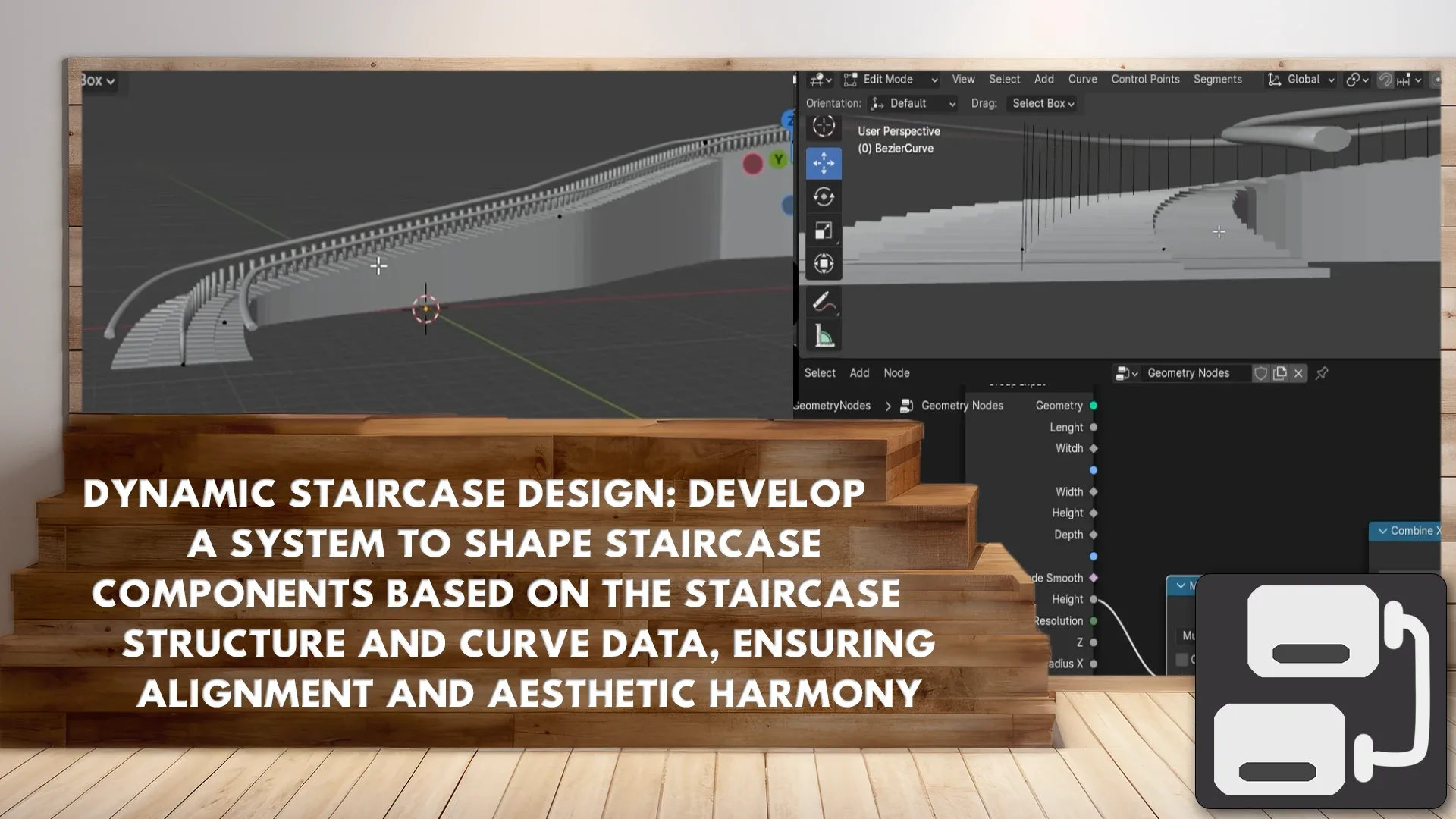This screenshot has width=1456, height=819.
Task: Pin the Geometry Nodes node tree
Action: [x=1322, y=373]
